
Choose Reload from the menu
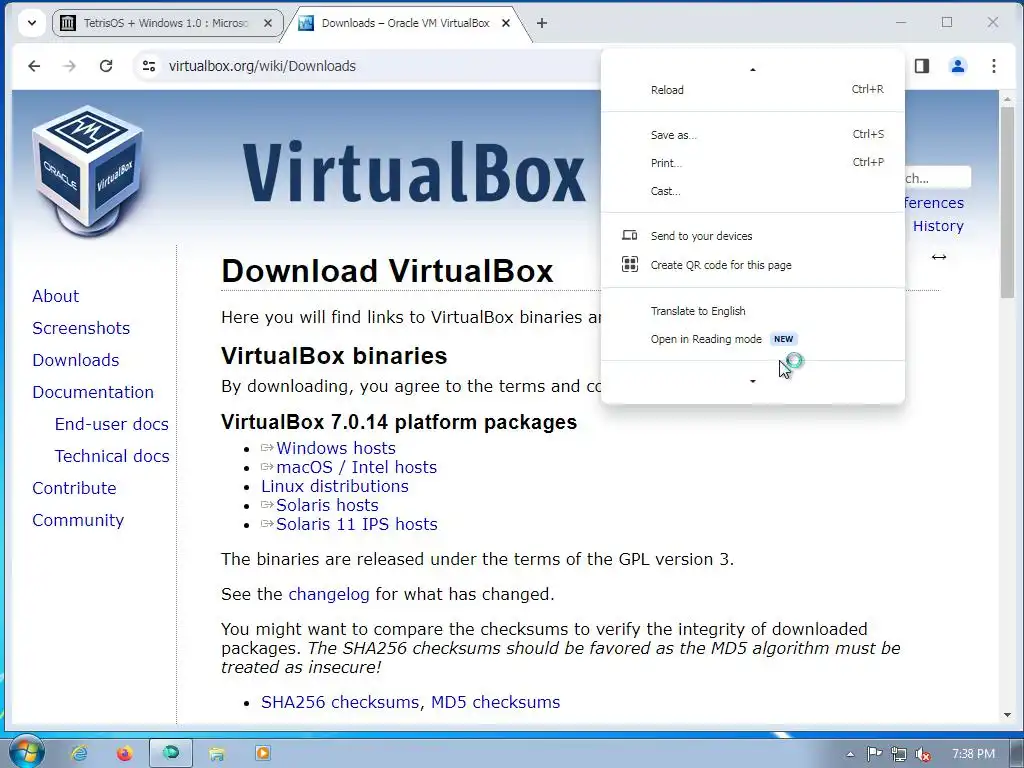(752, 90)
